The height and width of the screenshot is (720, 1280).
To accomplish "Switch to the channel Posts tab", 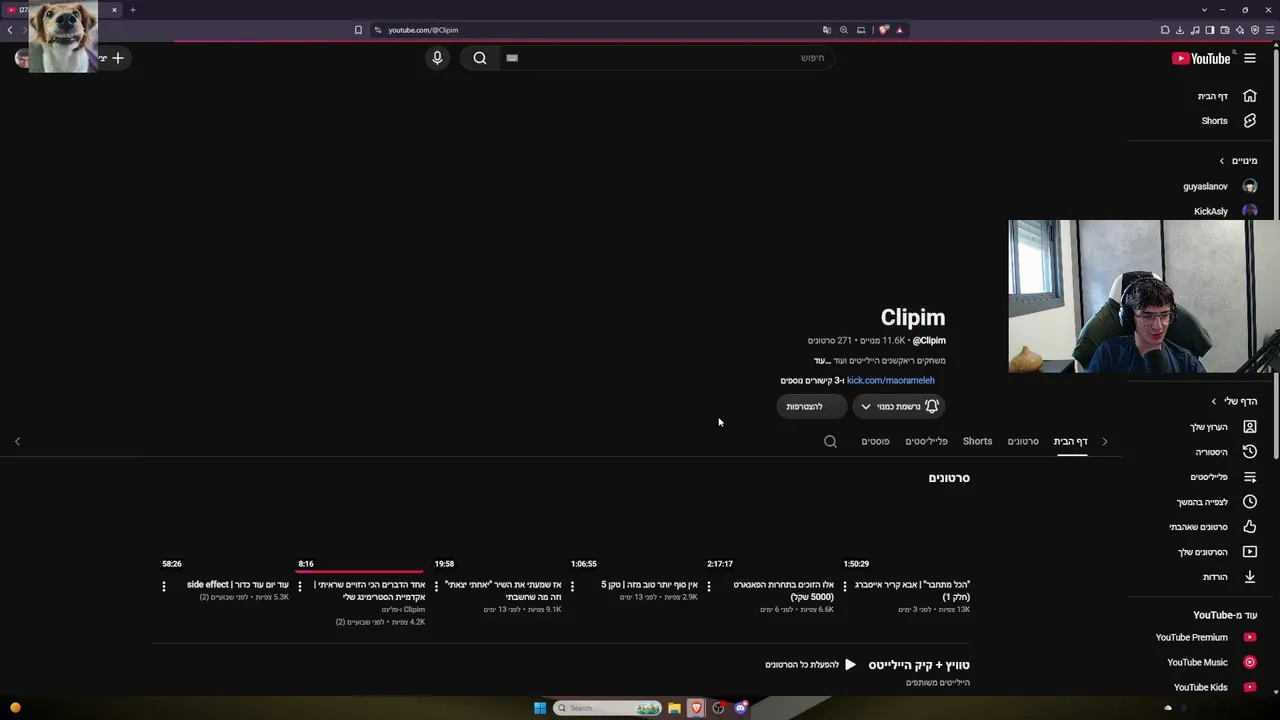I will point(875,441).
